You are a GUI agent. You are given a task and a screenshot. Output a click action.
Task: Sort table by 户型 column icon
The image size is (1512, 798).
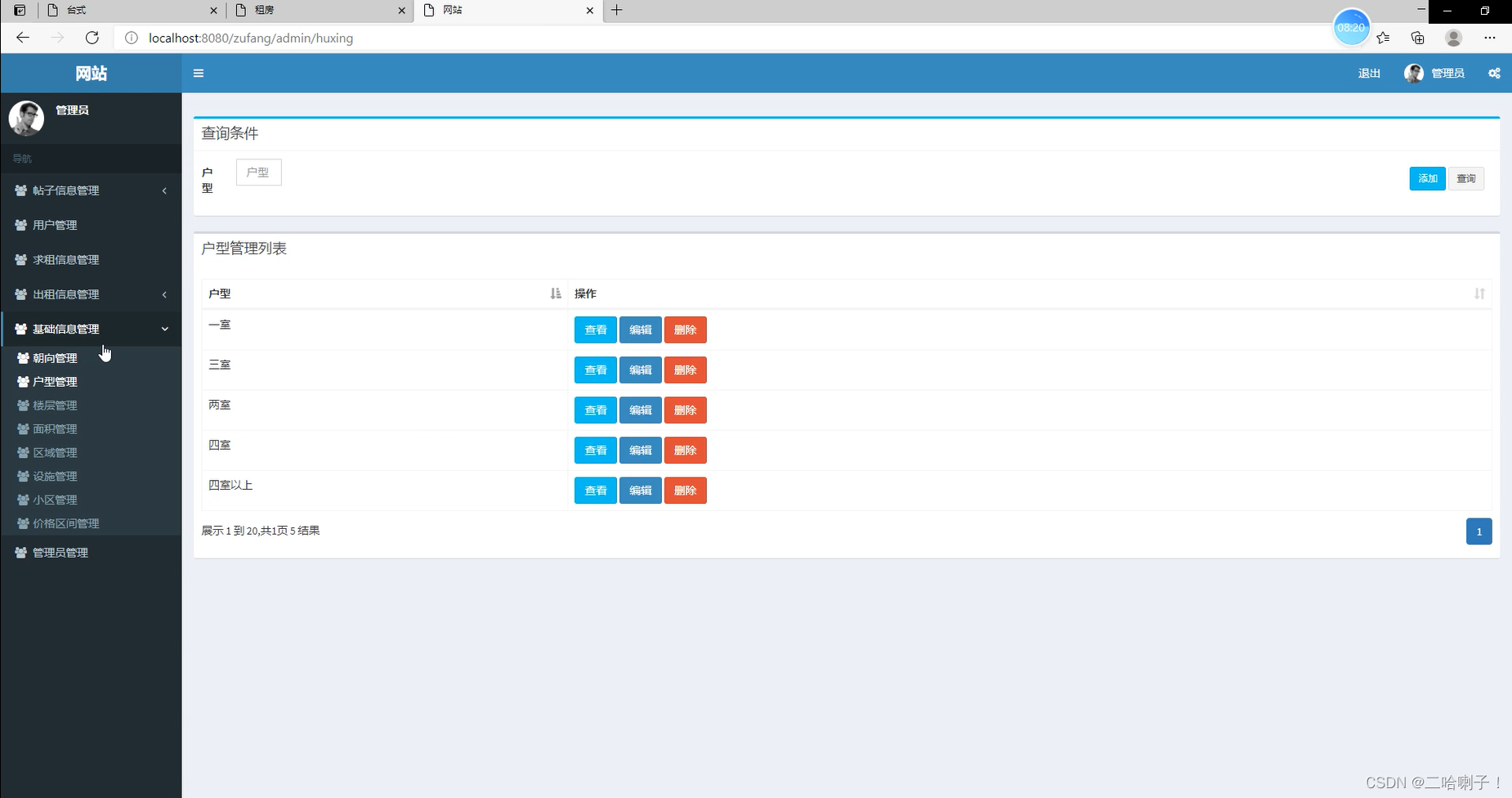556,294
